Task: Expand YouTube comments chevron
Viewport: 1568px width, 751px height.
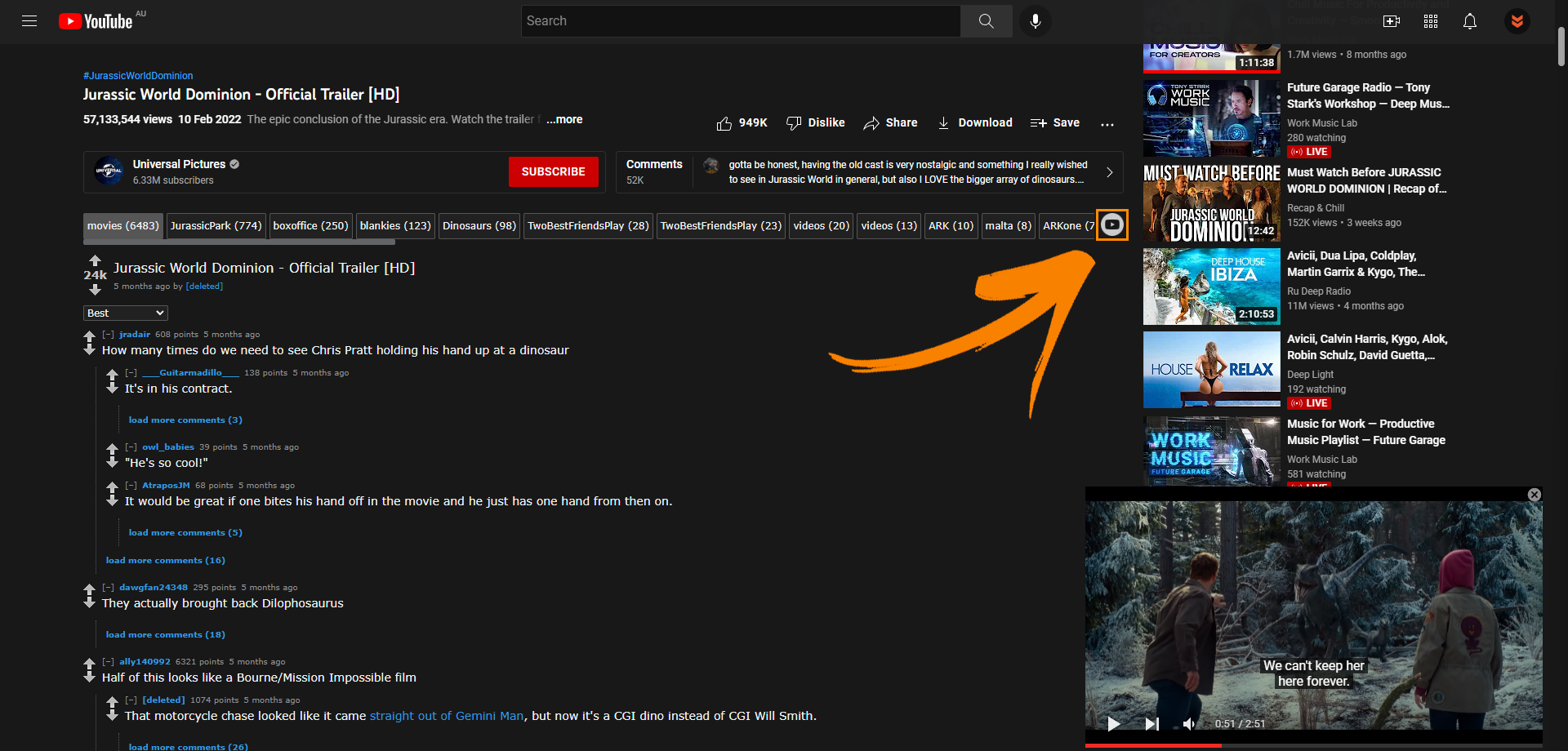Action: (1109, 172)
